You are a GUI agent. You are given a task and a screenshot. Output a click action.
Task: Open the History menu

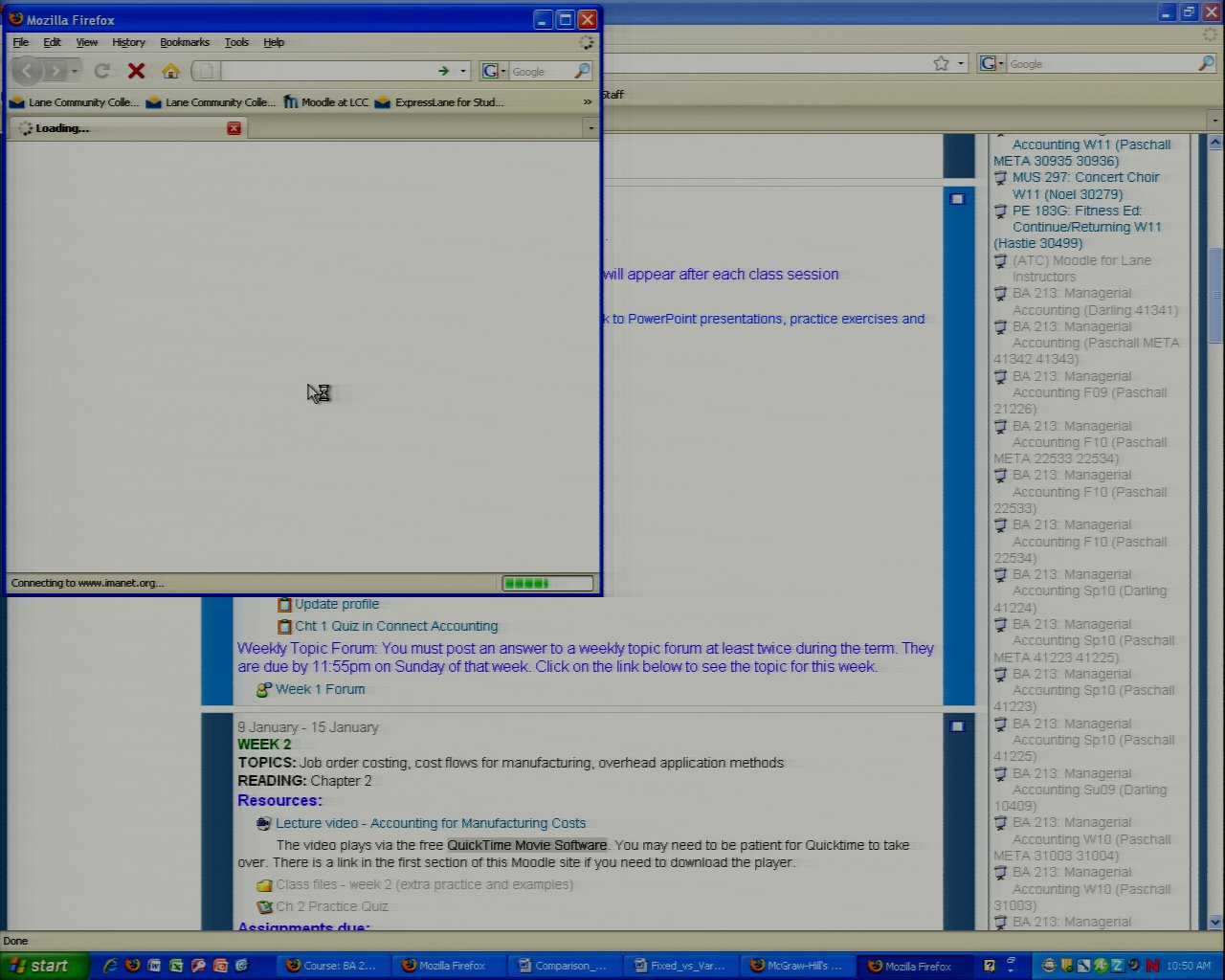tap(128, 42)
